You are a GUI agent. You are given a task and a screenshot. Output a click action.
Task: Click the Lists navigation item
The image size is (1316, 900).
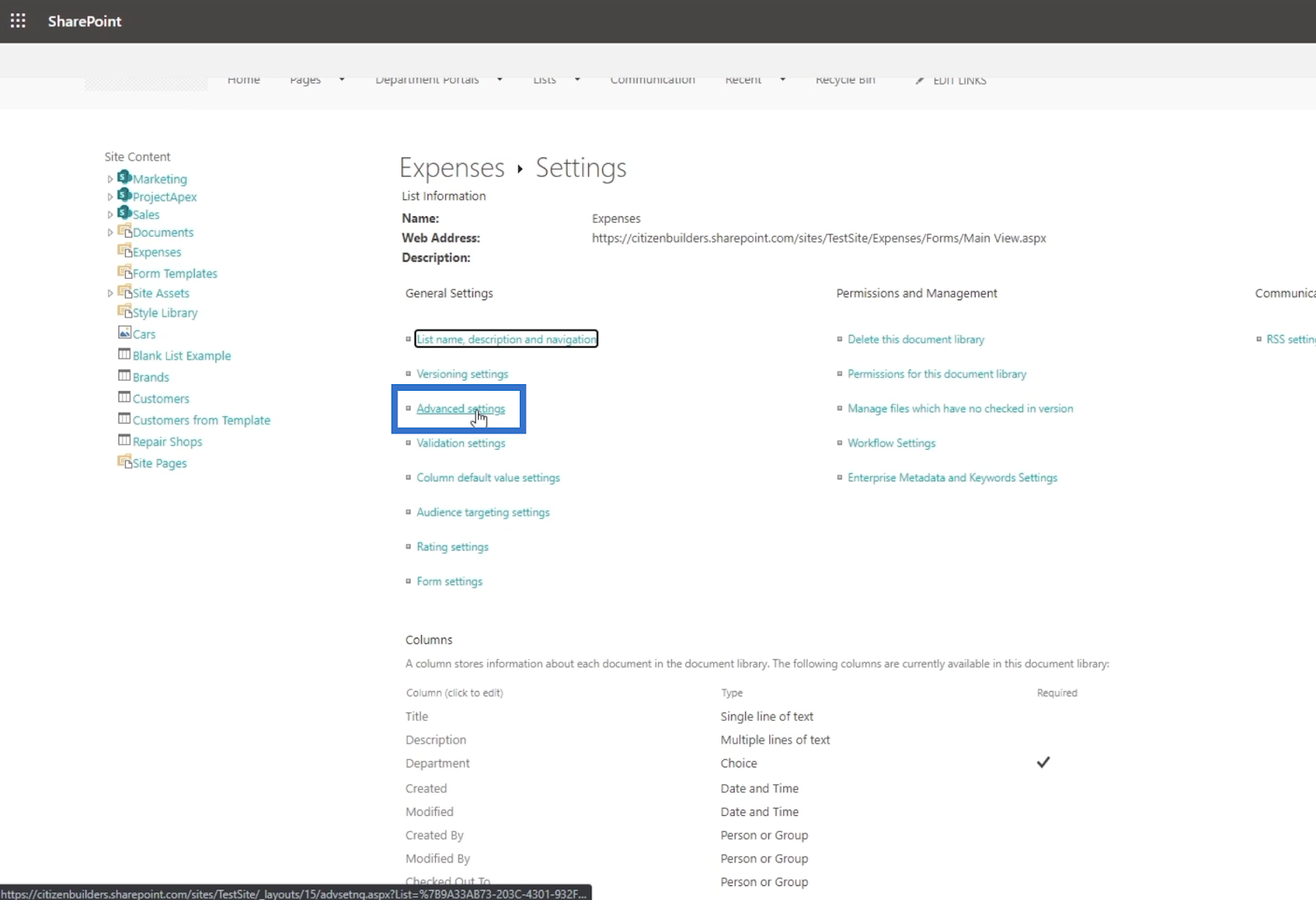point(544,81)
